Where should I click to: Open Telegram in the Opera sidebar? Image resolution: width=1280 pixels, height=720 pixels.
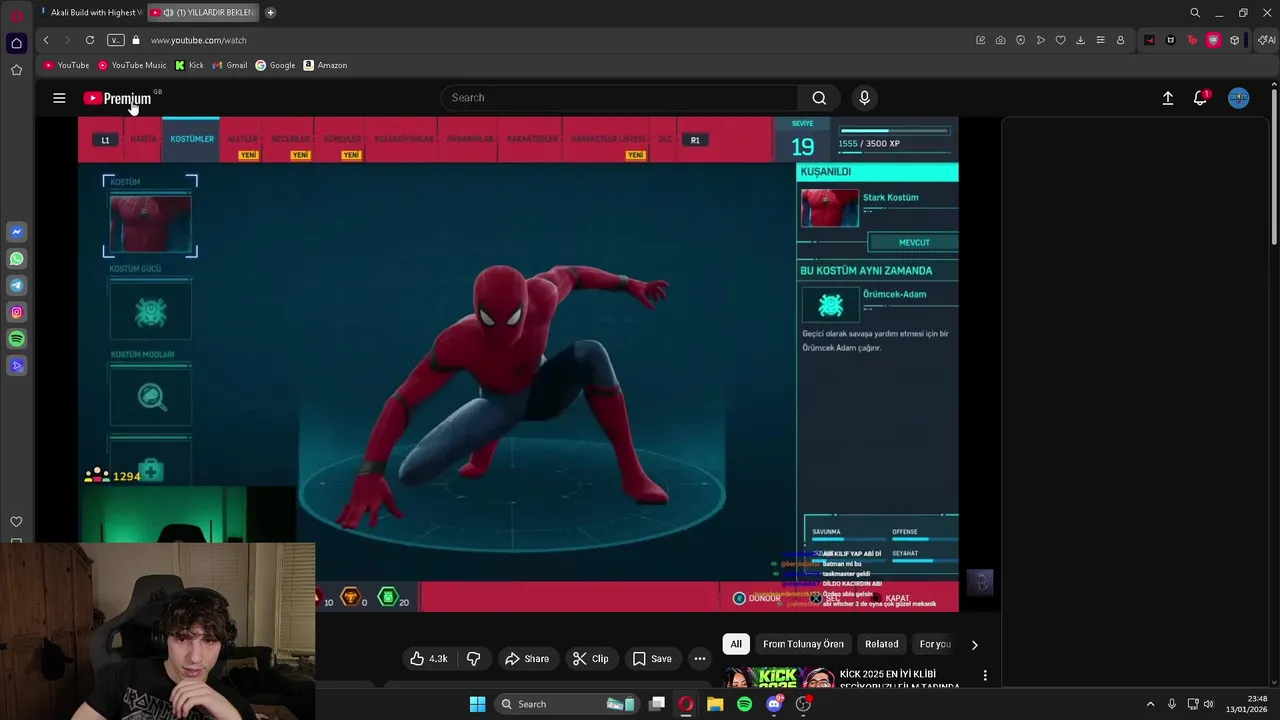click(x=16, y=286)
